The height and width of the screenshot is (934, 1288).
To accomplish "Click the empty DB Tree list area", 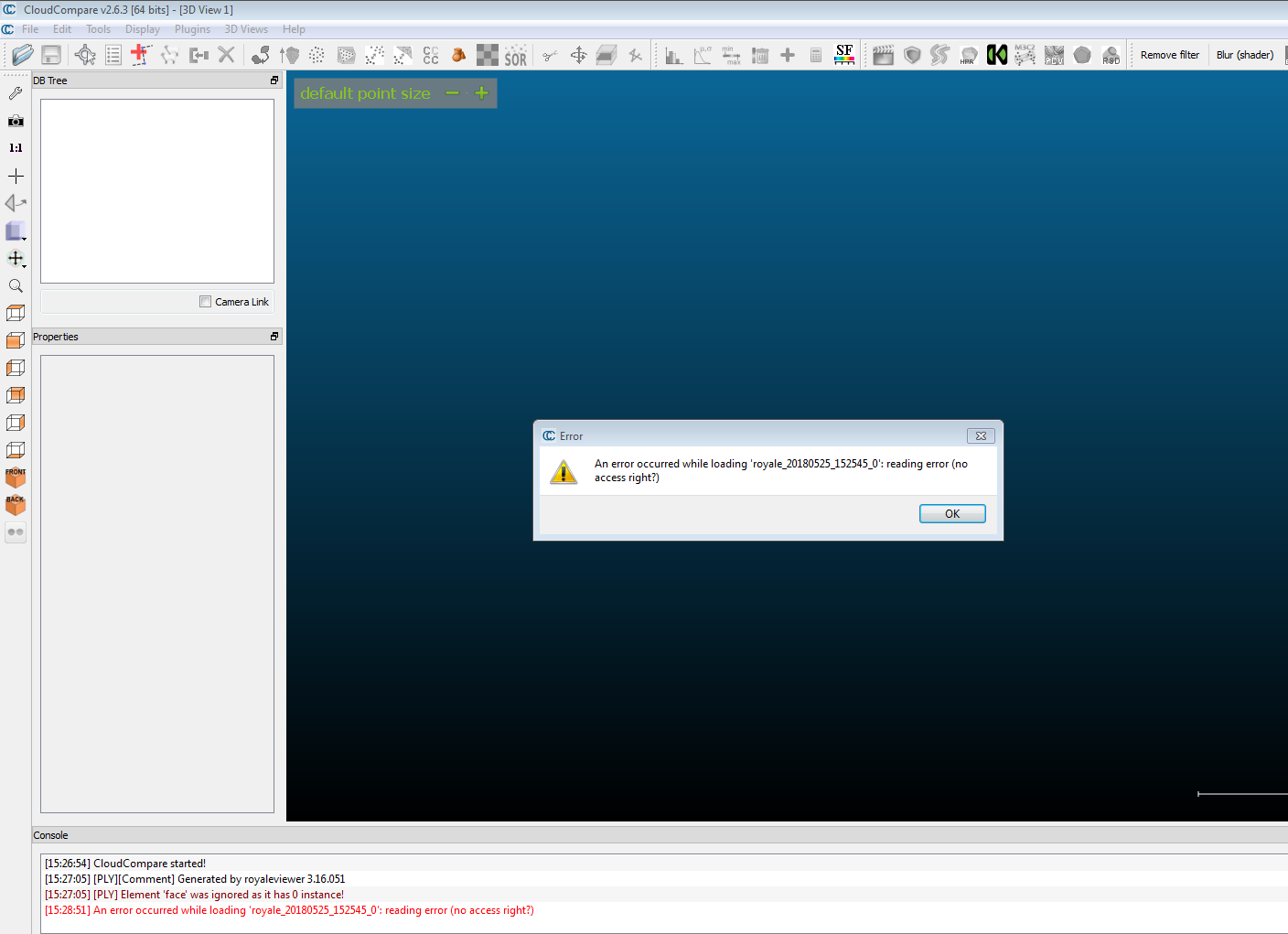I will pyautogui.click(x=157, y=191).
